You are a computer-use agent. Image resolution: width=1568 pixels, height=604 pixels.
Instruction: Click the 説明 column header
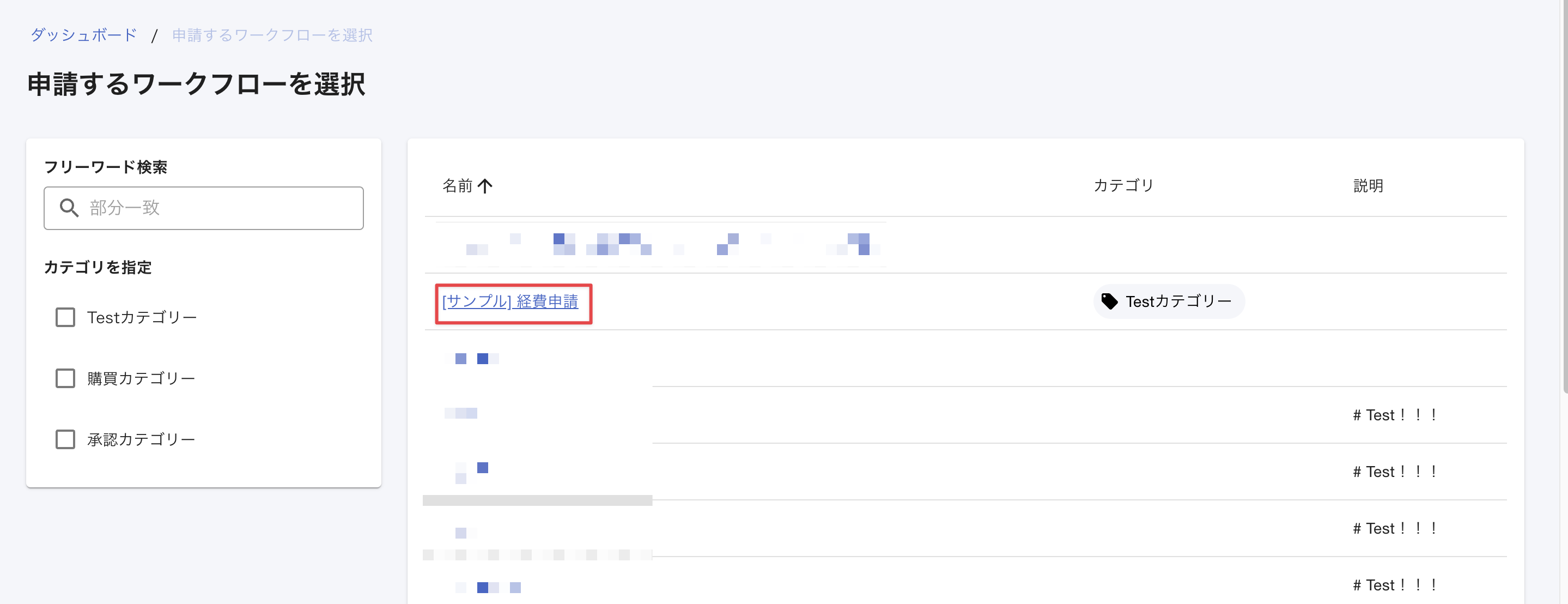1368,186
